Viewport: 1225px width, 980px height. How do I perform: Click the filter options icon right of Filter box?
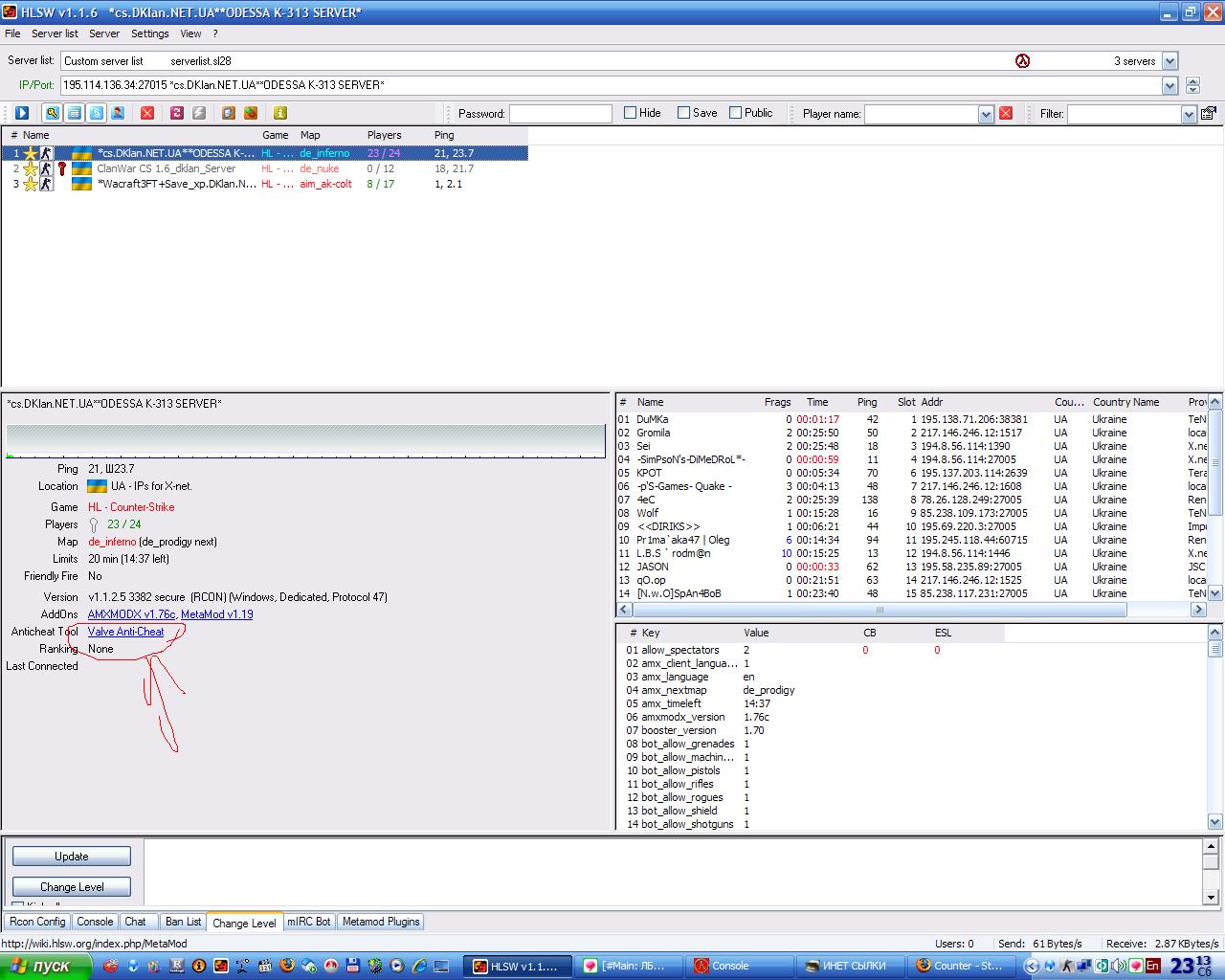tap(1209, 113)
